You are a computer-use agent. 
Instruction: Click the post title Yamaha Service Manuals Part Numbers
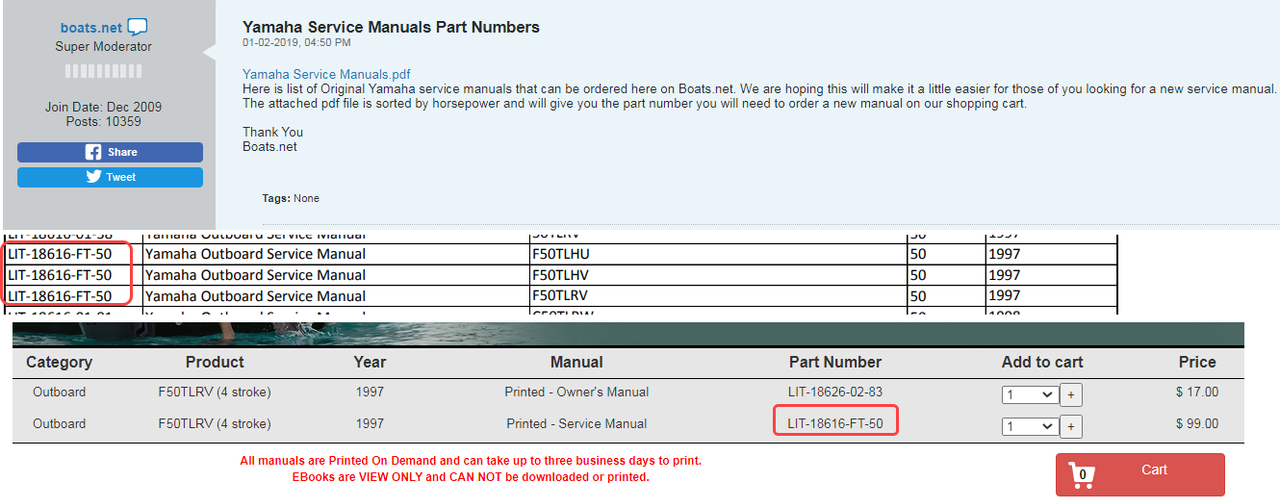391,27
